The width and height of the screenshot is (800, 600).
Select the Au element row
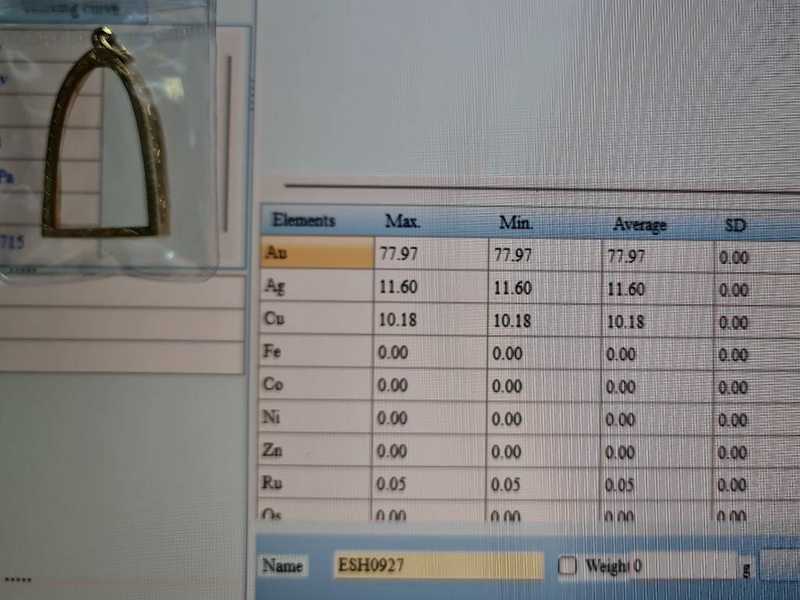[315, 254]
